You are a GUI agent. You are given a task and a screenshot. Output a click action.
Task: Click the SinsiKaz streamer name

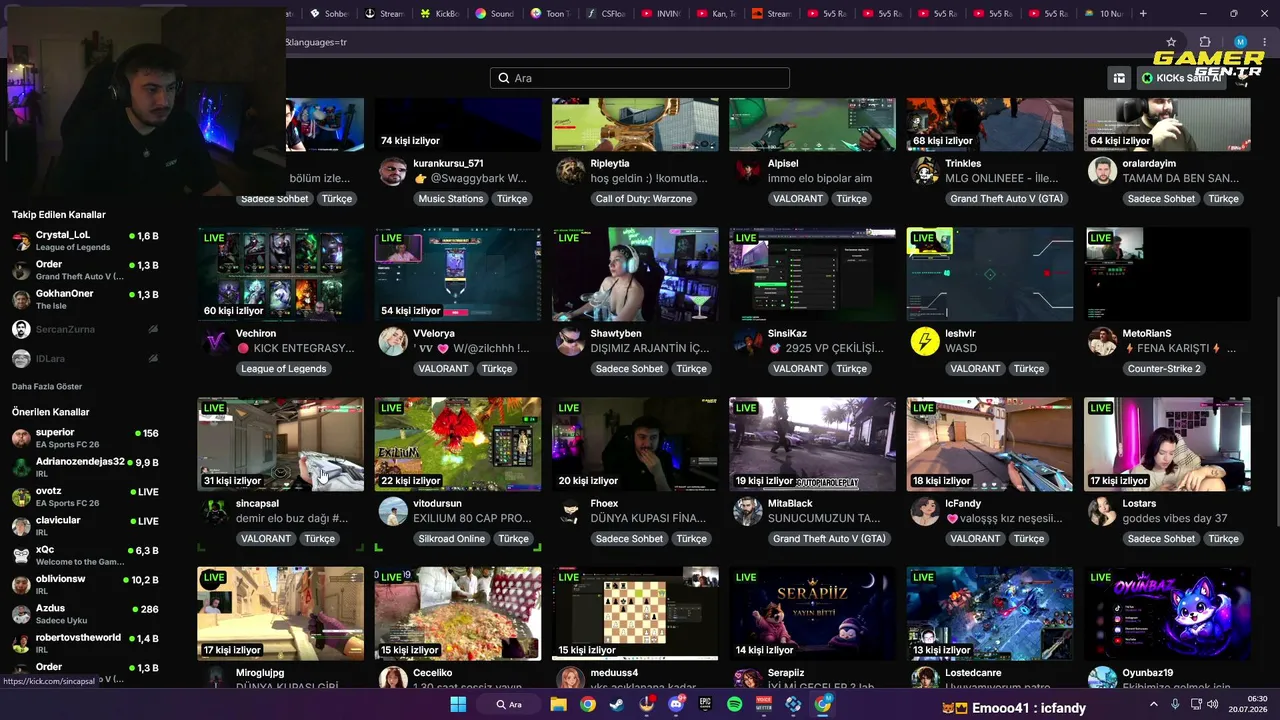coord(787,333)
